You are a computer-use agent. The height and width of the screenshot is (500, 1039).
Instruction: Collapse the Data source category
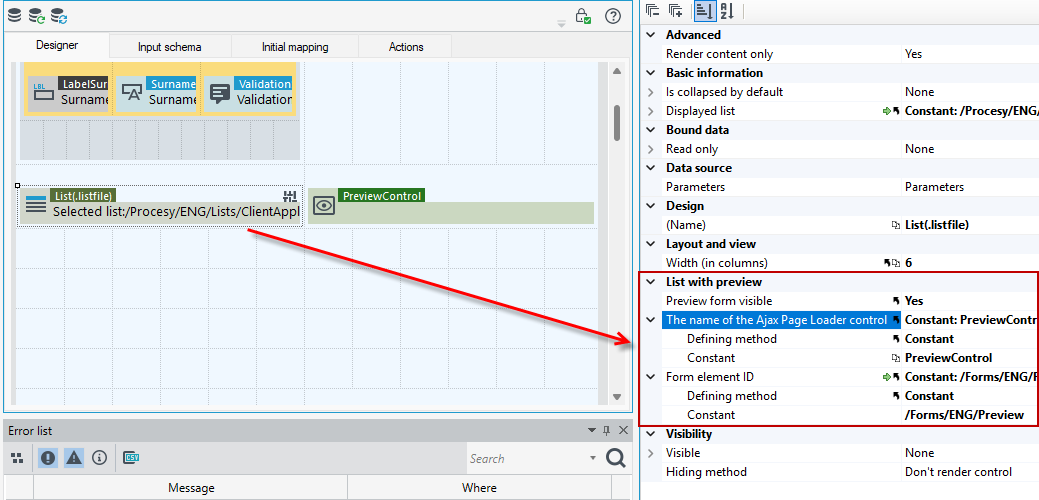point(651,168)
